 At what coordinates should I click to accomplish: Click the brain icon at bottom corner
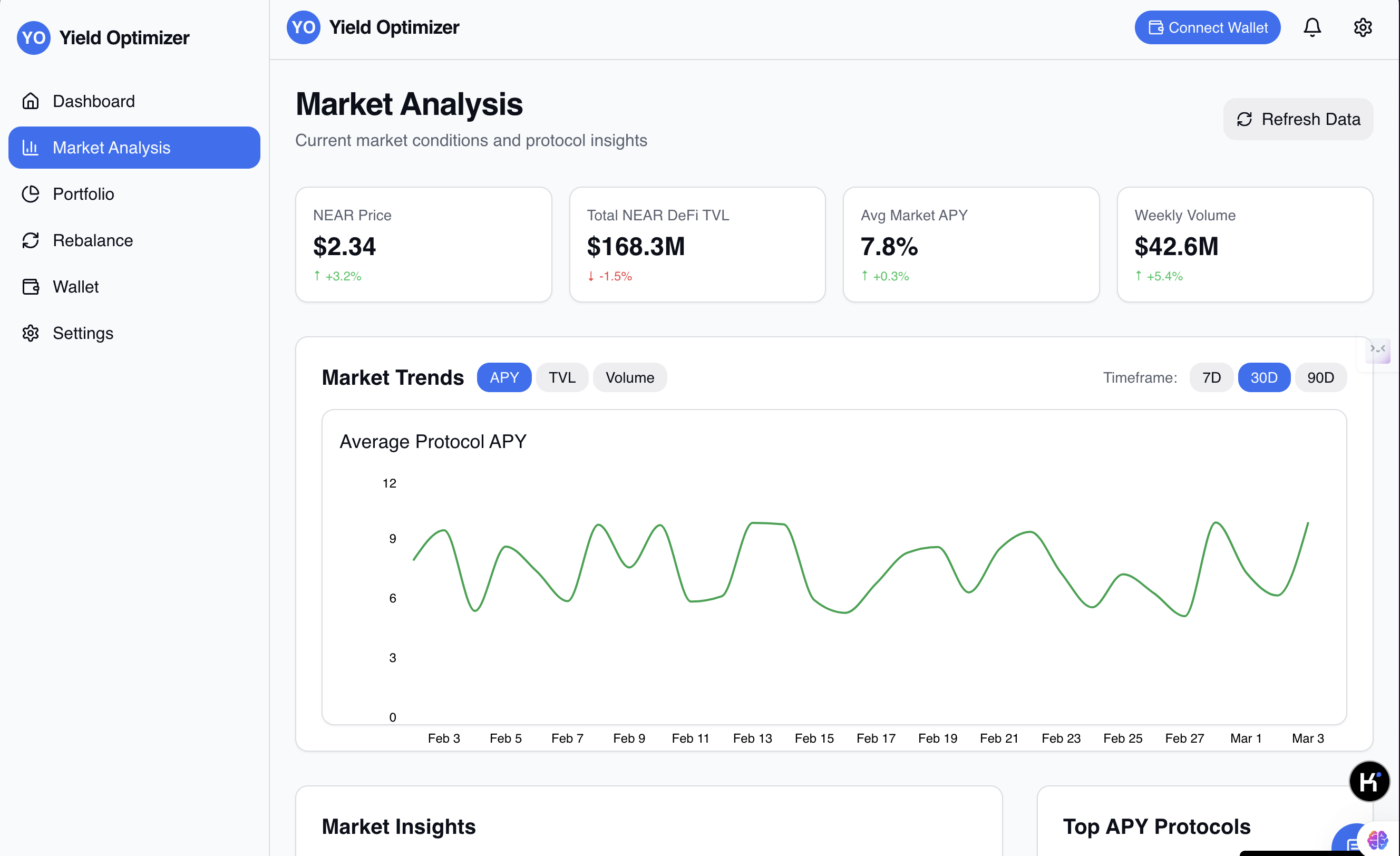(x=1377, y=840)
